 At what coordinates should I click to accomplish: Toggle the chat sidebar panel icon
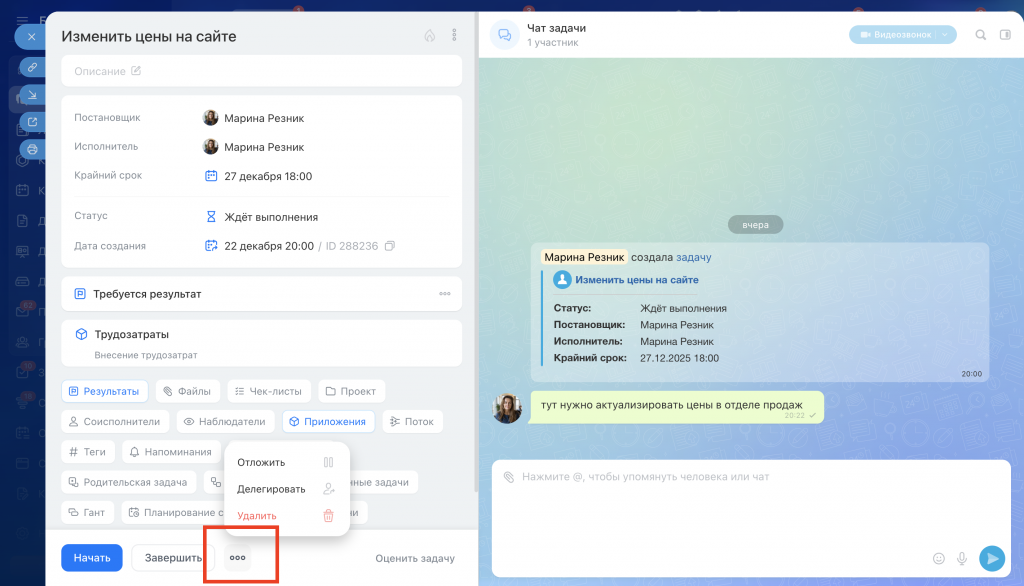pos(1007,35)
